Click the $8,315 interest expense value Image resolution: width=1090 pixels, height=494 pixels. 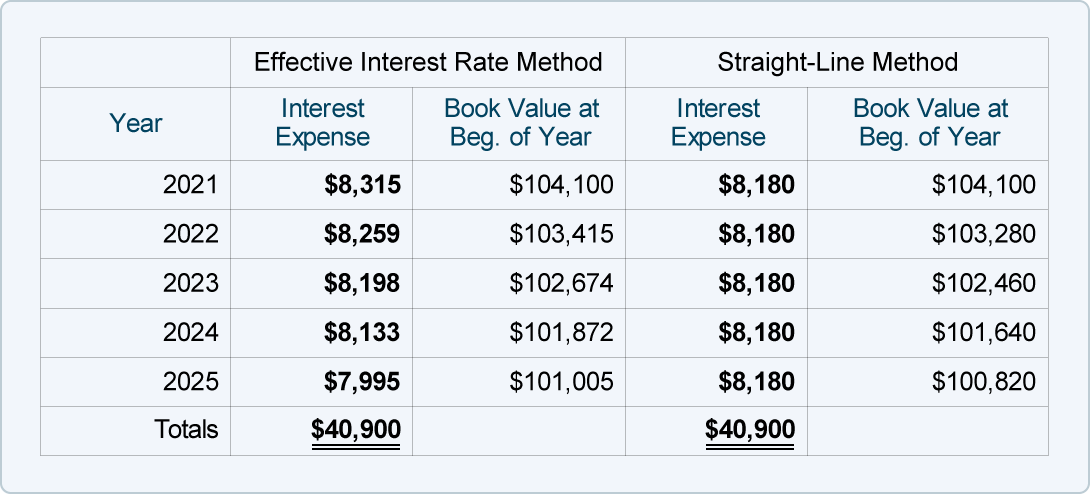pyautogui.click(x=362, y=185)
